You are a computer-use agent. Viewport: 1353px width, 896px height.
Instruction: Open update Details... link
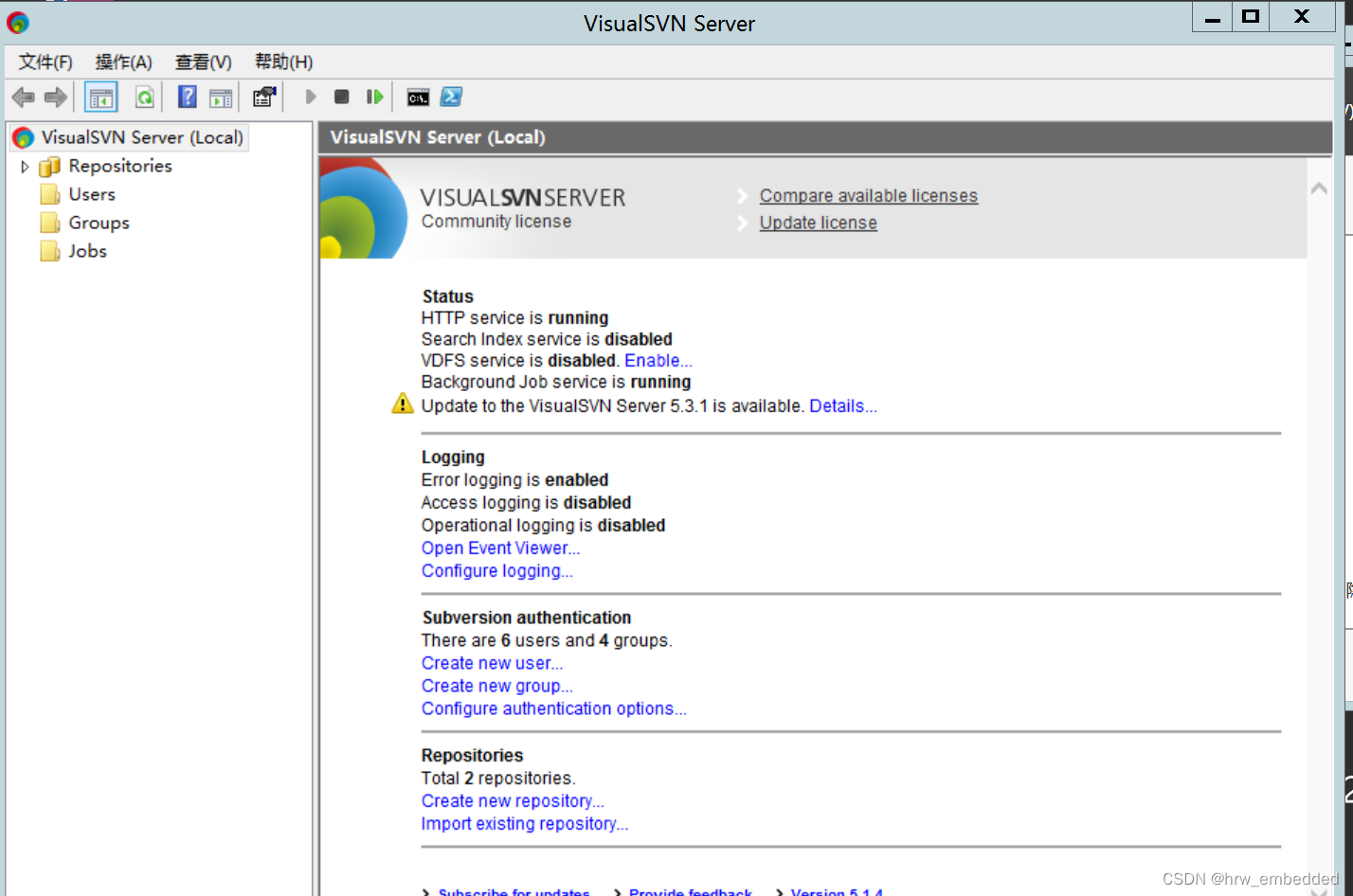click(x=843, y=406)
